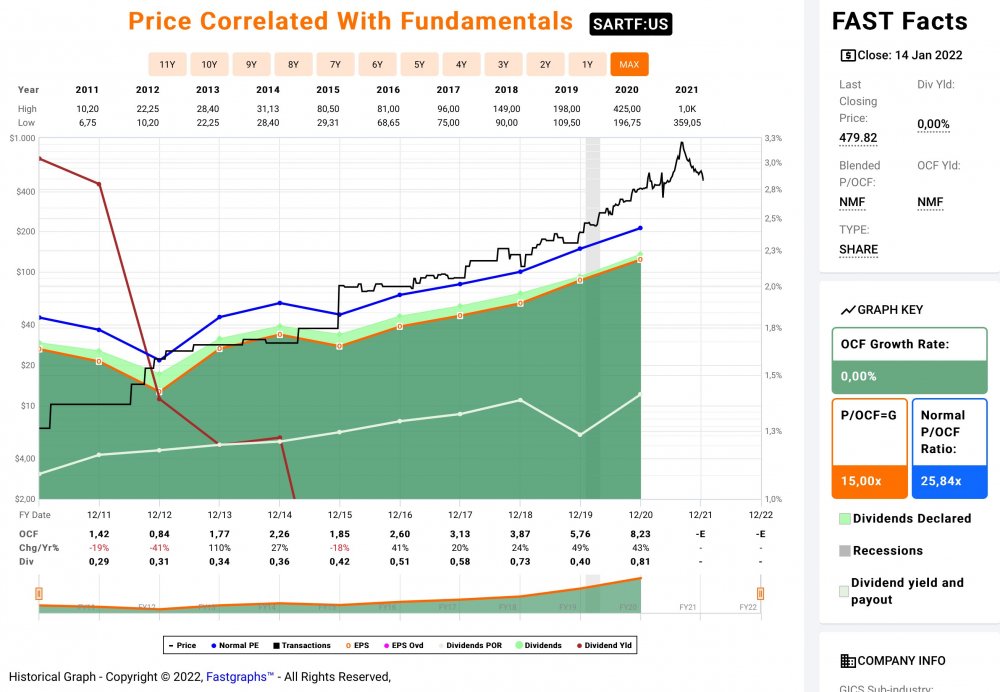Click the Recessions gray legend square
The image size is (1000, 692).
pyautogui.click(x=844, y=551)
